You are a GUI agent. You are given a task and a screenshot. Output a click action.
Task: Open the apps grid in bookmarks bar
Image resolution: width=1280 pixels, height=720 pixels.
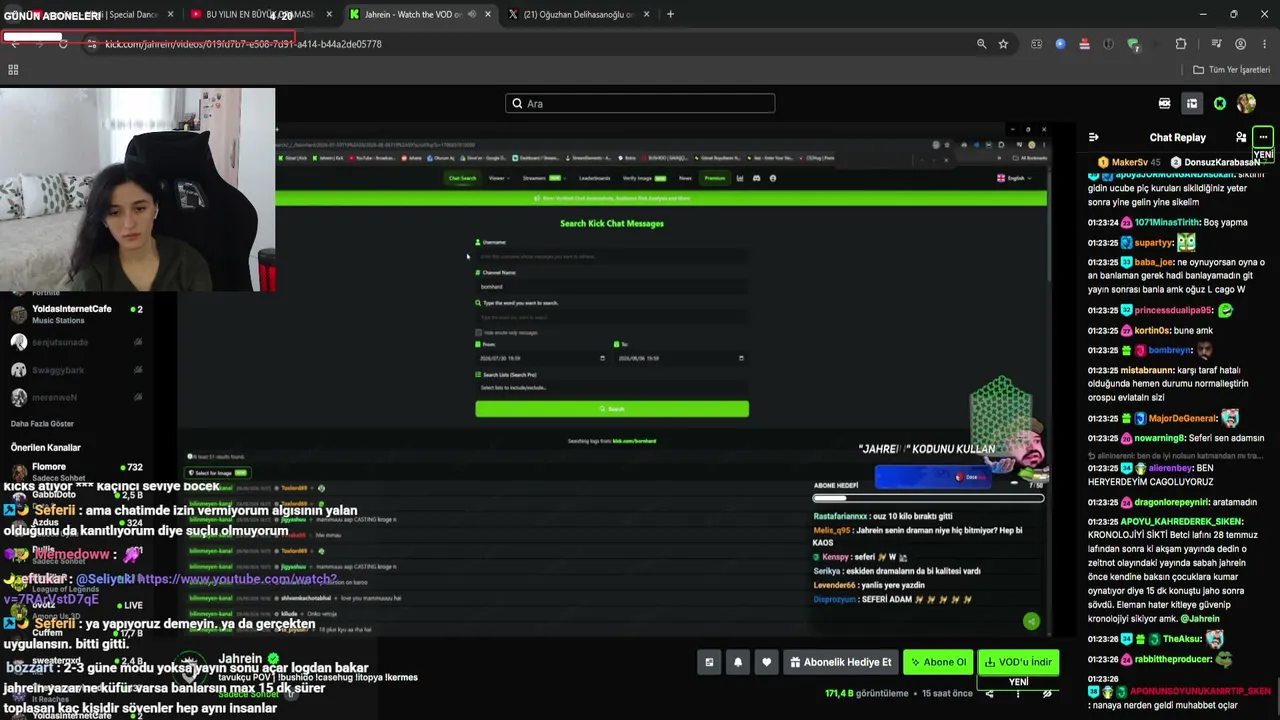(13, 70)
